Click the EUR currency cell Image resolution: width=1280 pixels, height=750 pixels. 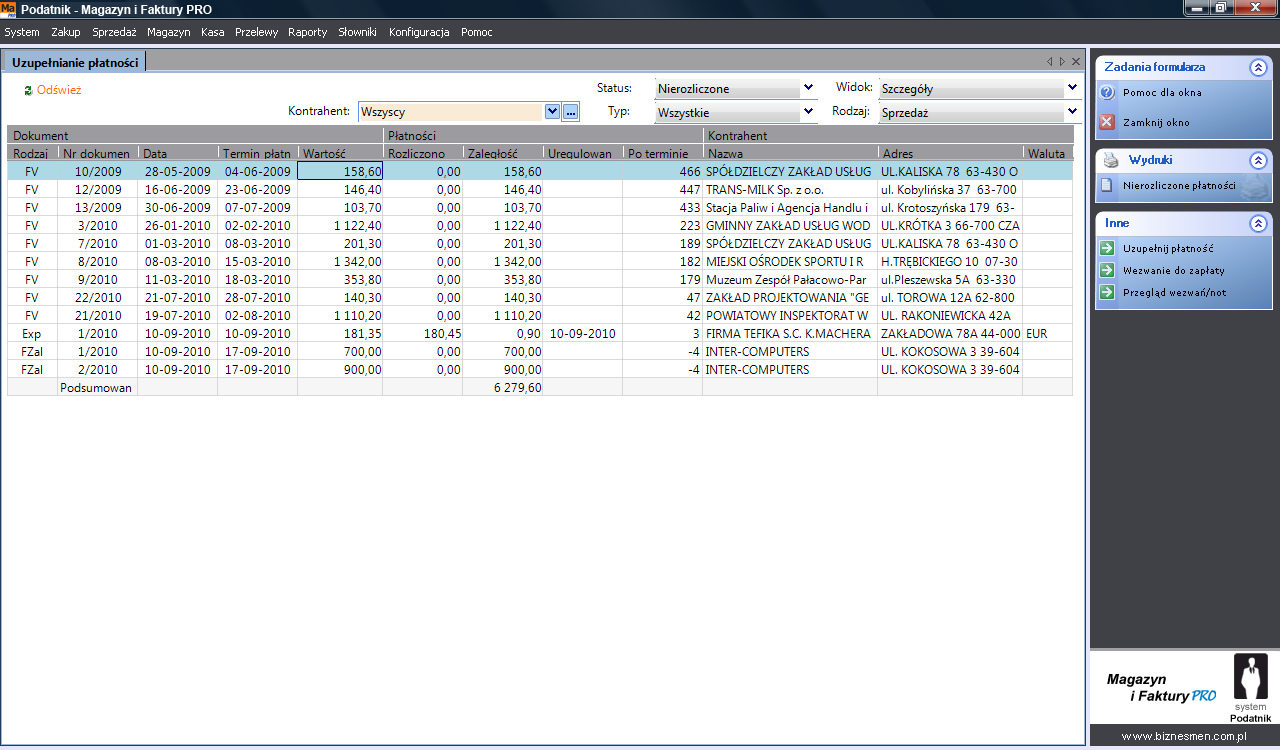pos(1048,333)
